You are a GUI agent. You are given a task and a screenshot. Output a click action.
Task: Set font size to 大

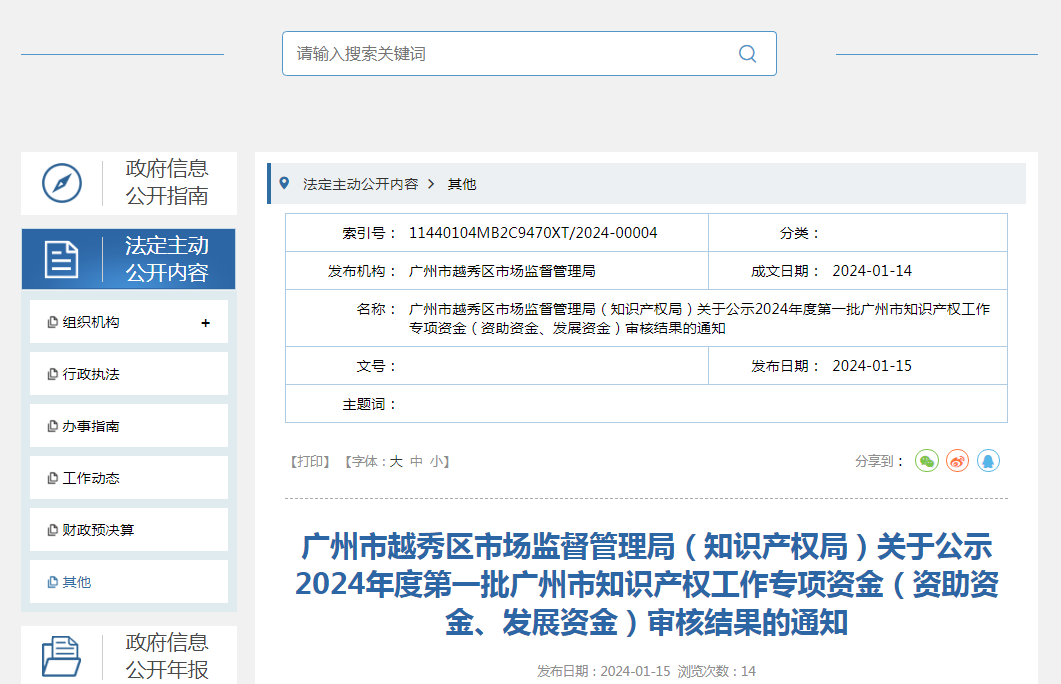pos(396,461)
